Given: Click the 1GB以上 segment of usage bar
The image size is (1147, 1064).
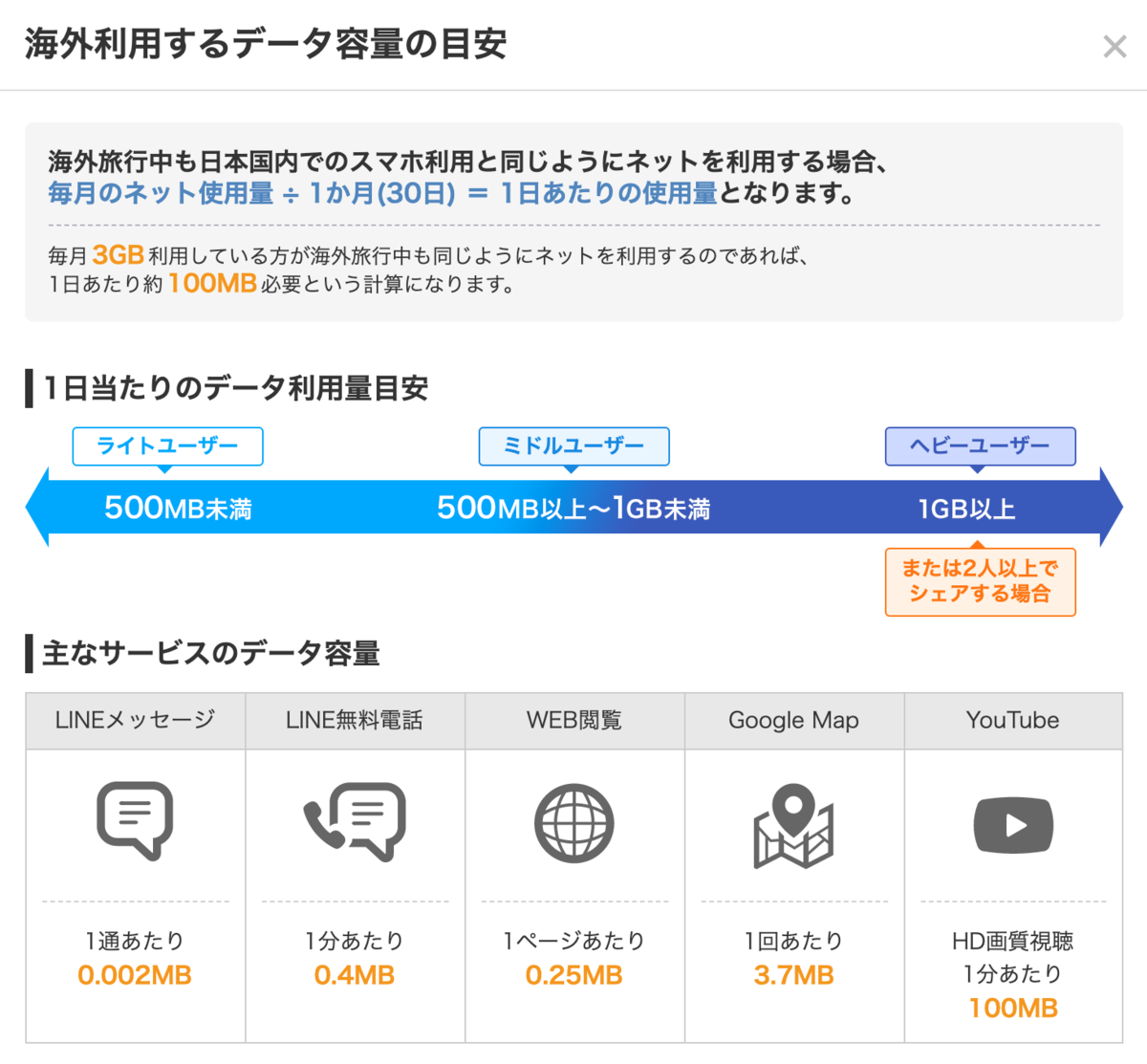Looking at the screenshot, I should (x=966, y=508).
